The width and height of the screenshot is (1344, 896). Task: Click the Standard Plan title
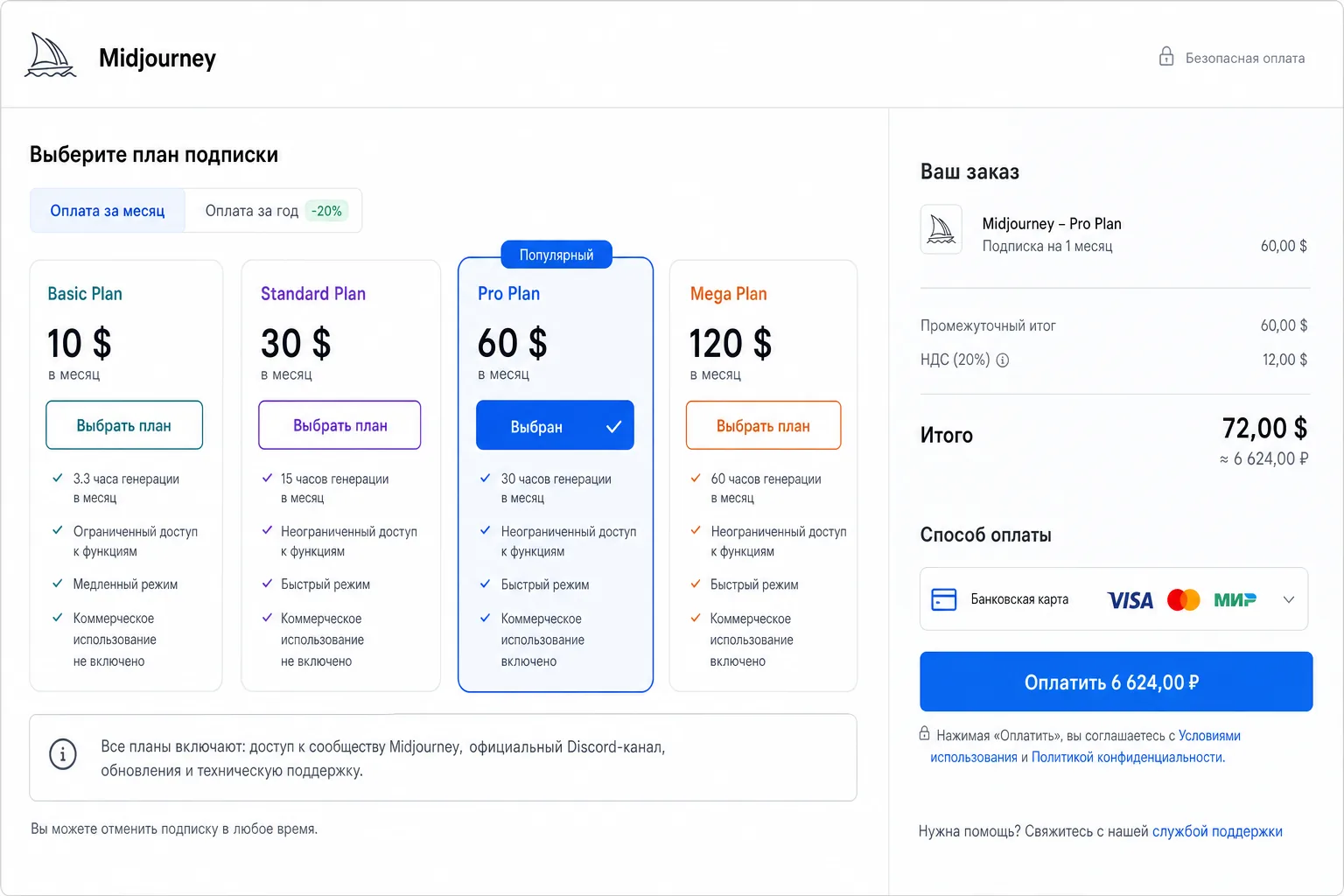coord(313,294)
